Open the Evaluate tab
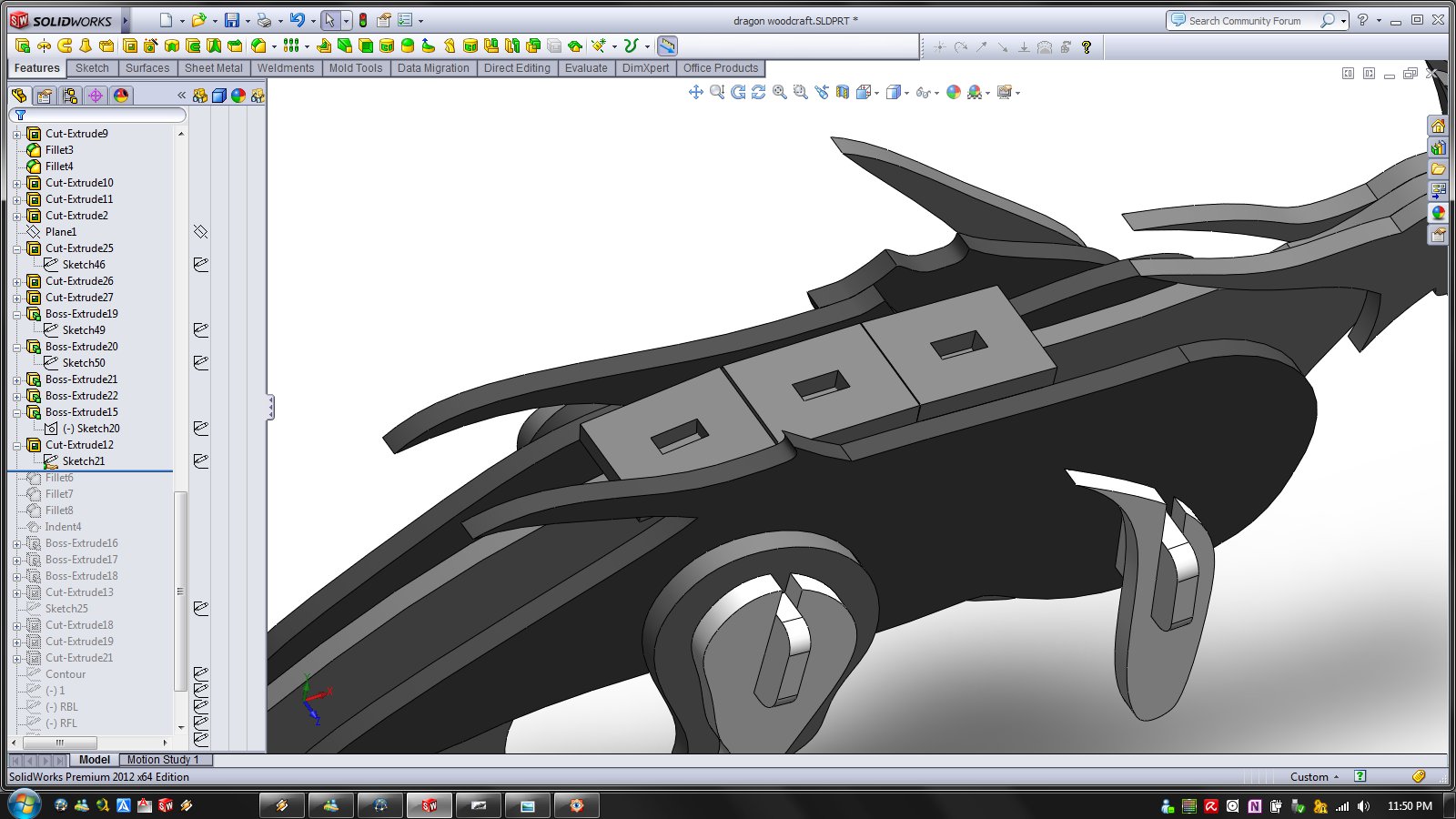Viewport: 1456px width, 819px height. pyautogui.click(x=585, y=68)
